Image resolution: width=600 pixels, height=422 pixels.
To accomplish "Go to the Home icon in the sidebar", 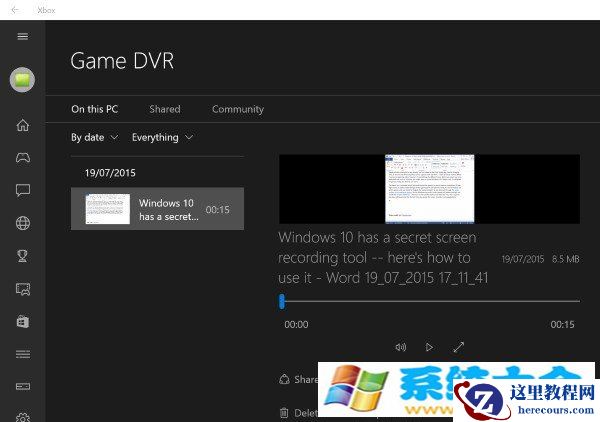I will [x=23, y=125].
